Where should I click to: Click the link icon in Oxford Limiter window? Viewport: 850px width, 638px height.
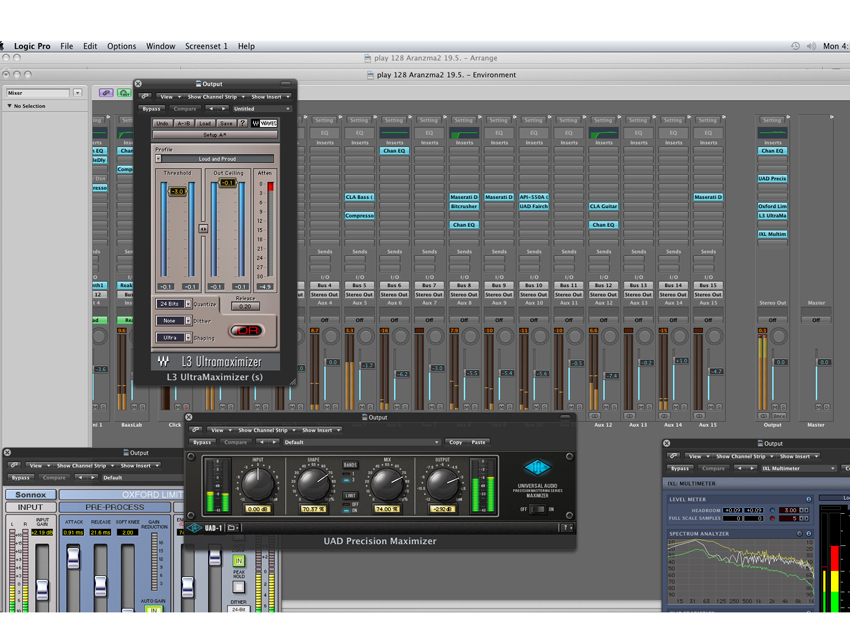tap(15, 465)
